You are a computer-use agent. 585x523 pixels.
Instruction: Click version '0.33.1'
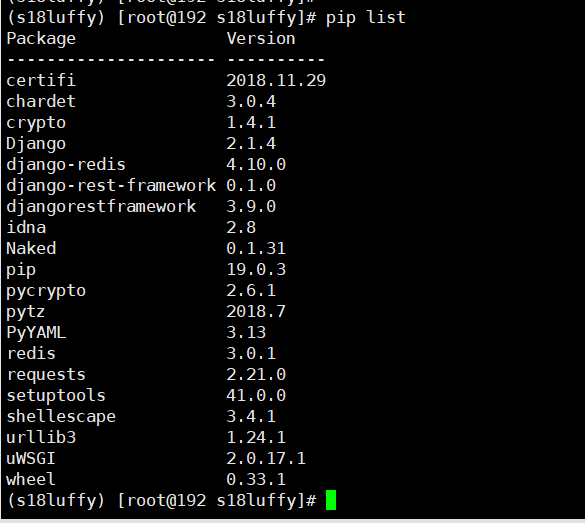pos(256,479)
